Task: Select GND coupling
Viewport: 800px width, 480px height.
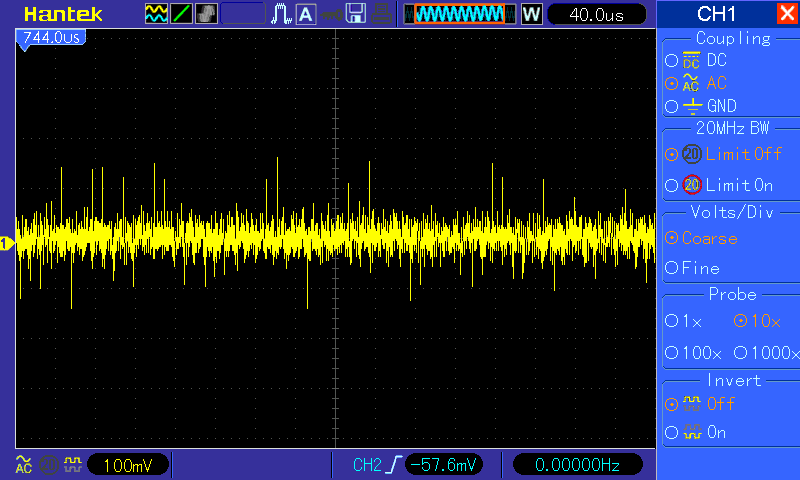Action: (x=701, y=106)
